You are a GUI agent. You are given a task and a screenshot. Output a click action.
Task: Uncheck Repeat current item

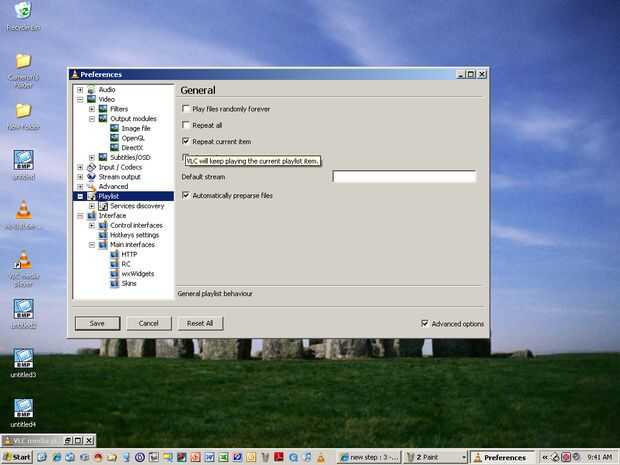click(x=185, y=141)
